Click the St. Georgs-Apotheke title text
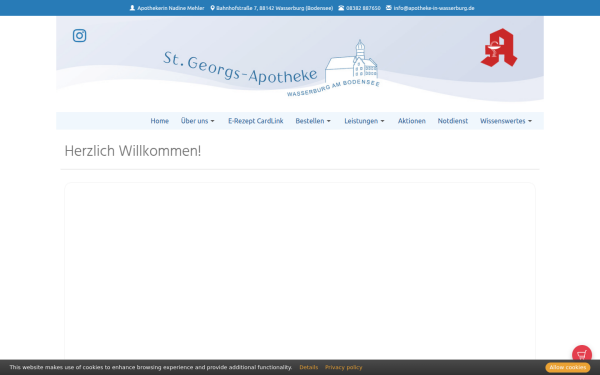 240,68
